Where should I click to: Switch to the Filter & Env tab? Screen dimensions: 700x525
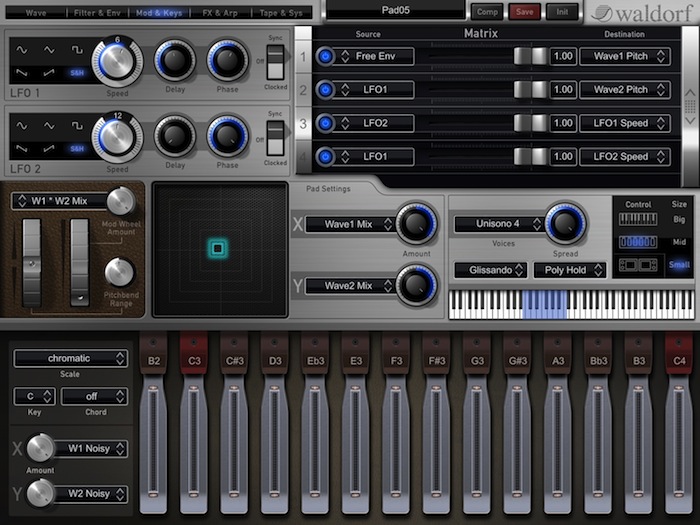(x=98, y=14)
